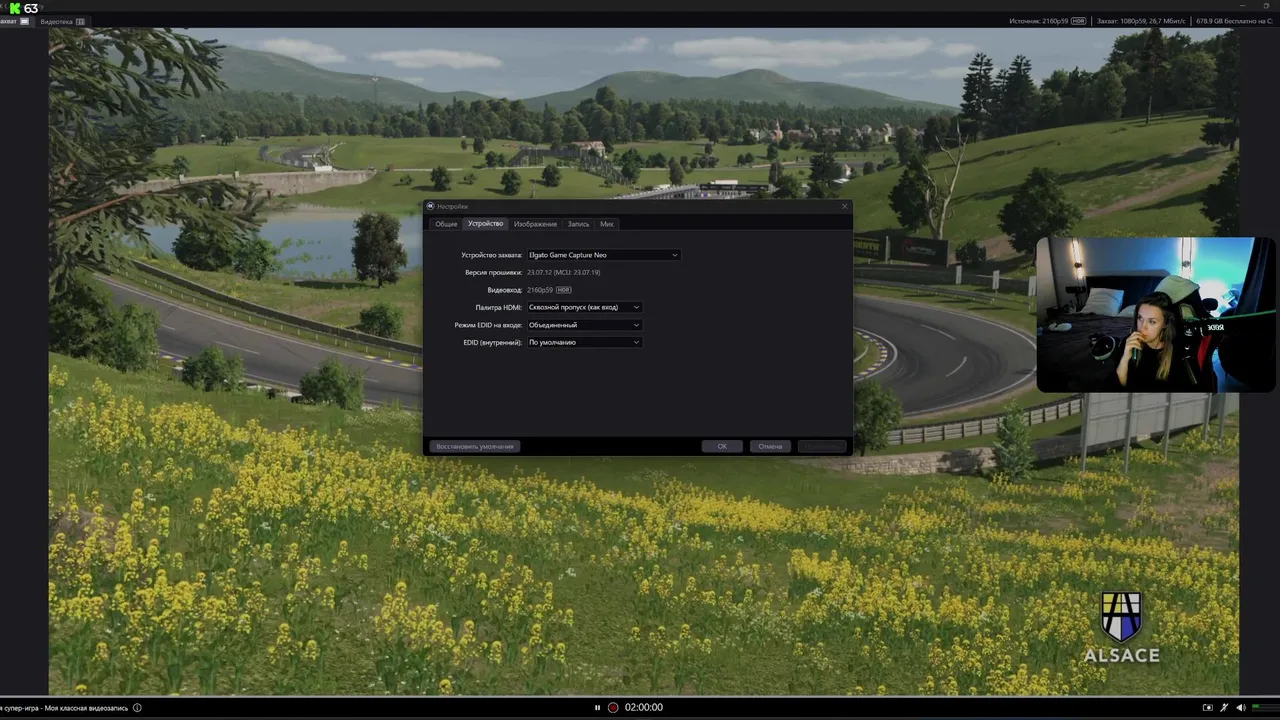Switch to the Мик tab

coord(607,224)
